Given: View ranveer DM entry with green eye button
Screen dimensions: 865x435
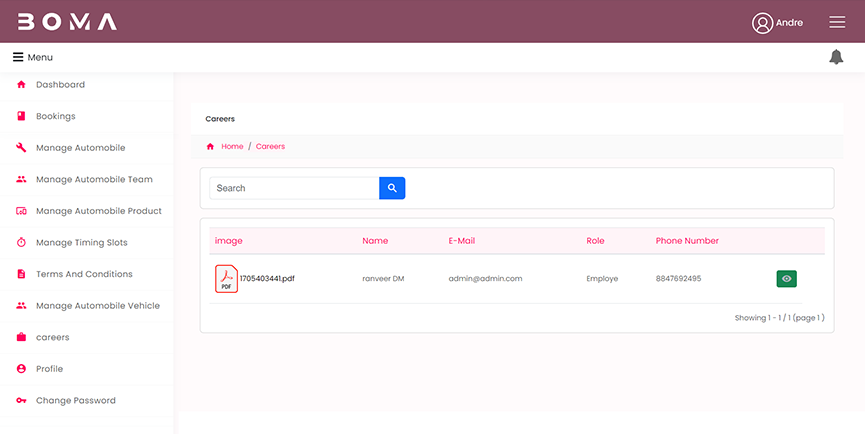Looking at the screenshot, I should pyautogui.click(x=786, y=279).
